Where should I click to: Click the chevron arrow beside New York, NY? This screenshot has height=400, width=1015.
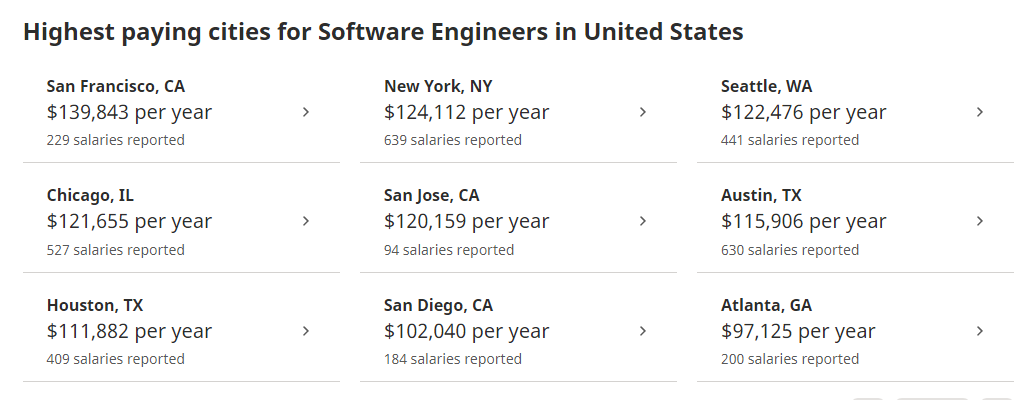point(643,112)
